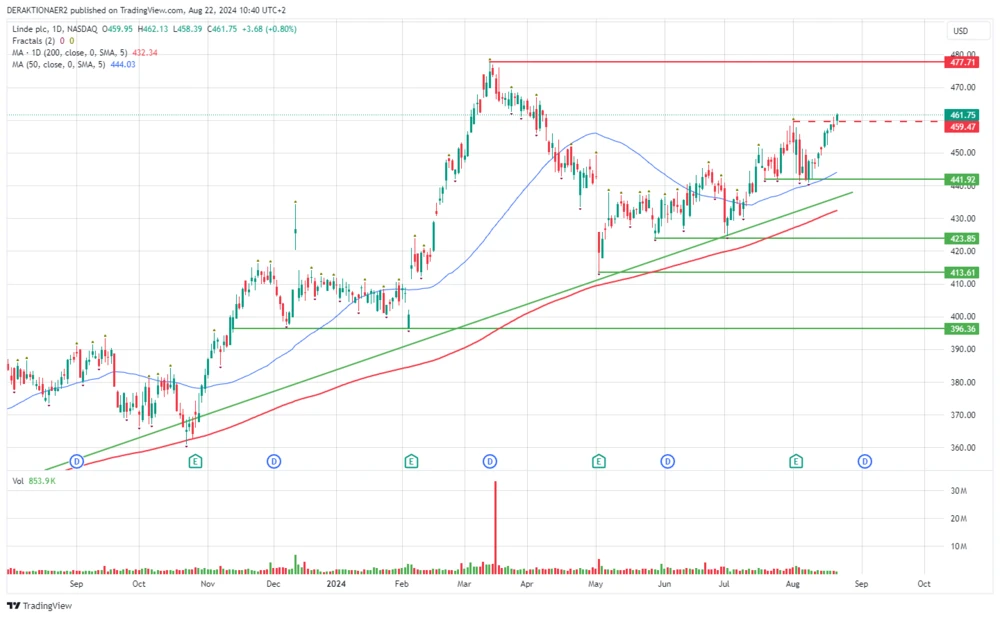The height and width of the screenshot is (618, 1000).
Task: Click the dividend "D" marker under December
Action: point(272,461)
